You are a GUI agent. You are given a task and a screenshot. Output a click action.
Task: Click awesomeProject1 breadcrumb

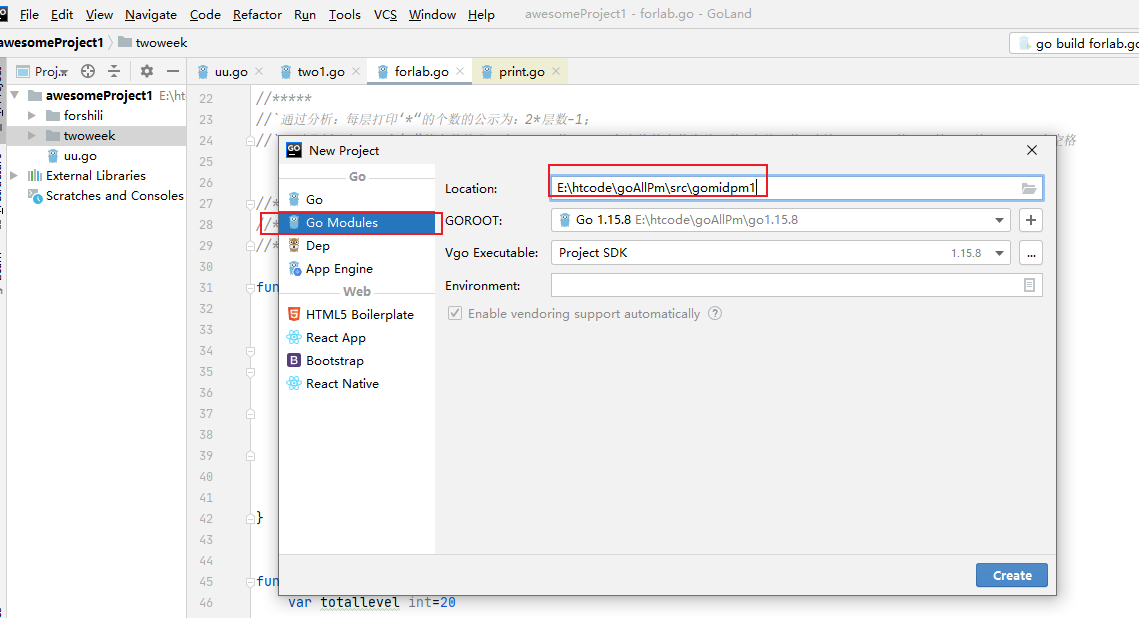click(52, 43)
